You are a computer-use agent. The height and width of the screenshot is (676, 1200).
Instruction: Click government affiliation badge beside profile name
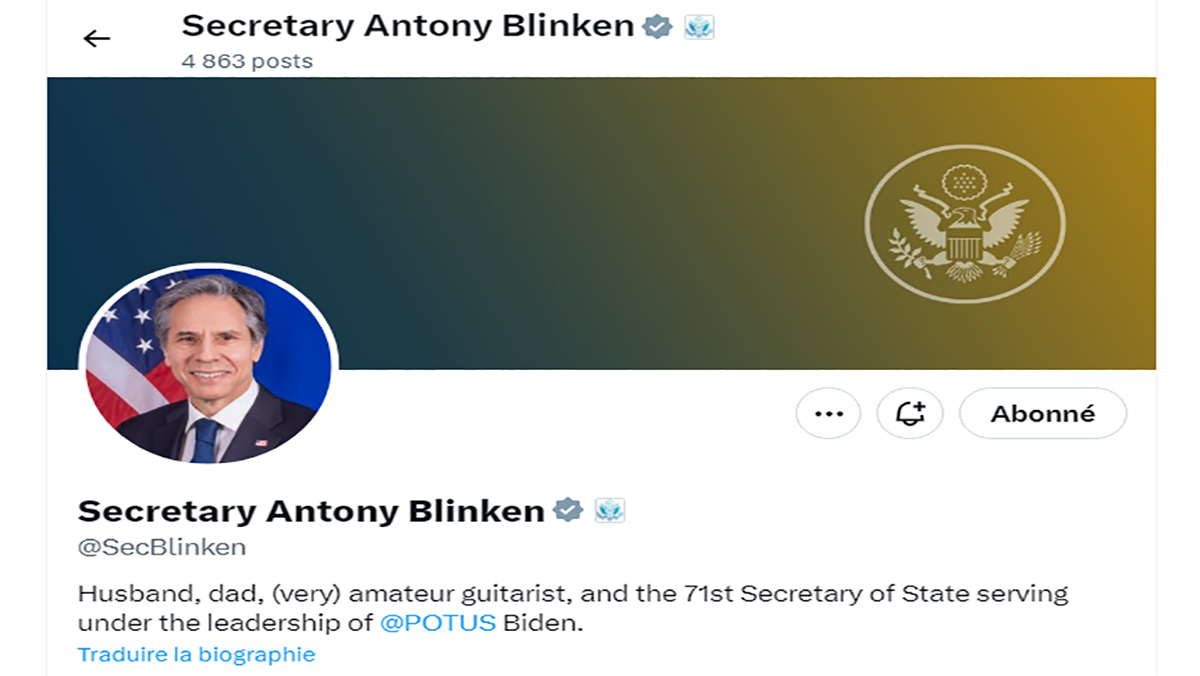coord(610,511)
